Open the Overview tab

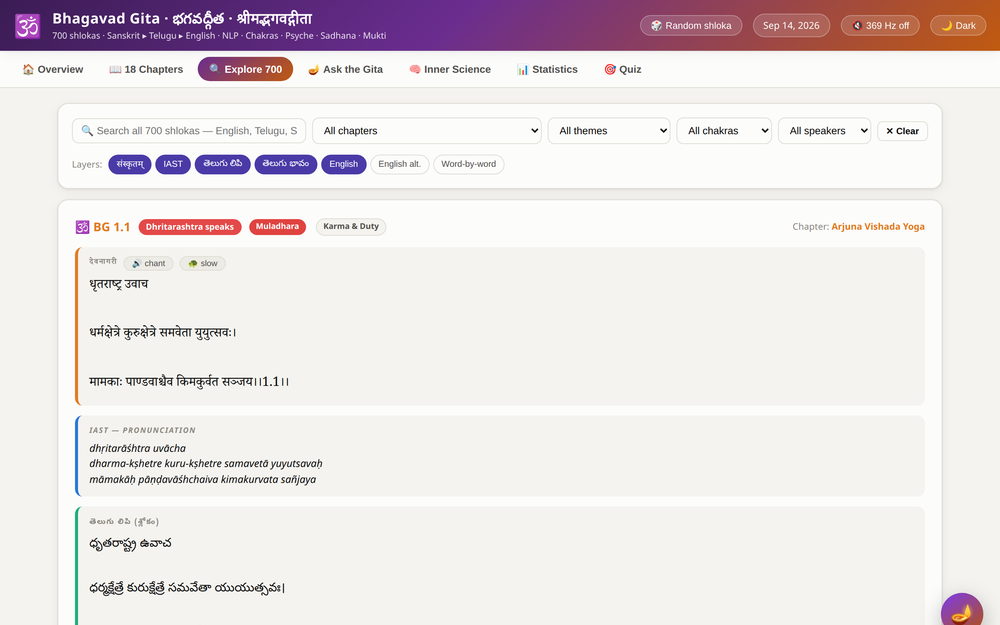coord(53,69)
